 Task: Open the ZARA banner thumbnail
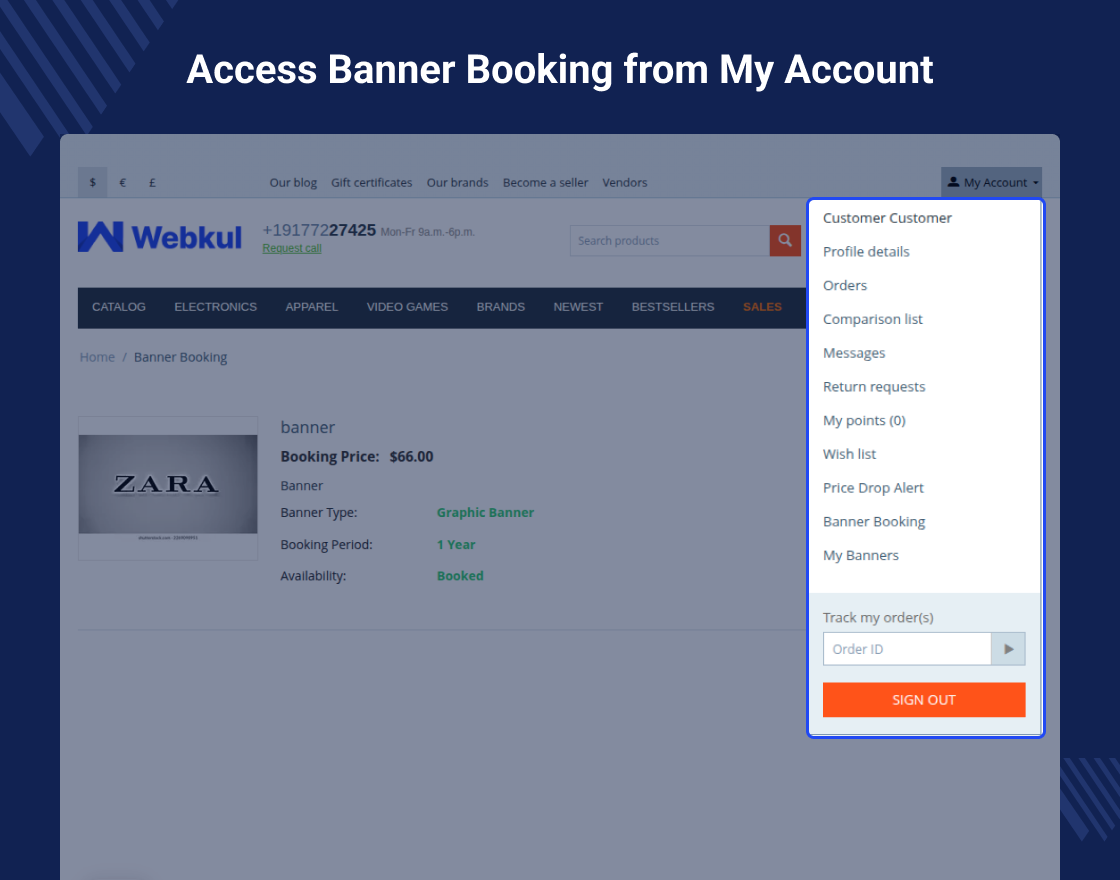coord(168,488)
